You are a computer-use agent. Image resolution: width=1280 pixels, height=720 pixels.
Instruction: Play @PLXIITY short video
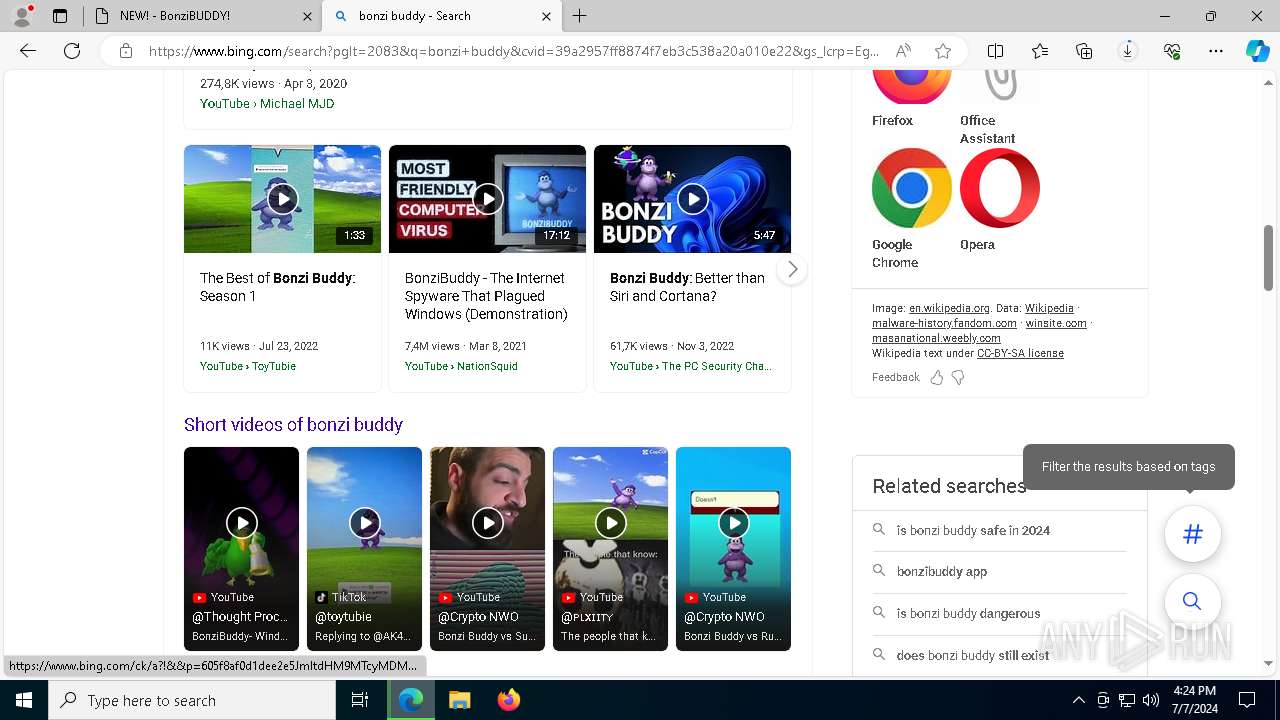[610, 549]
